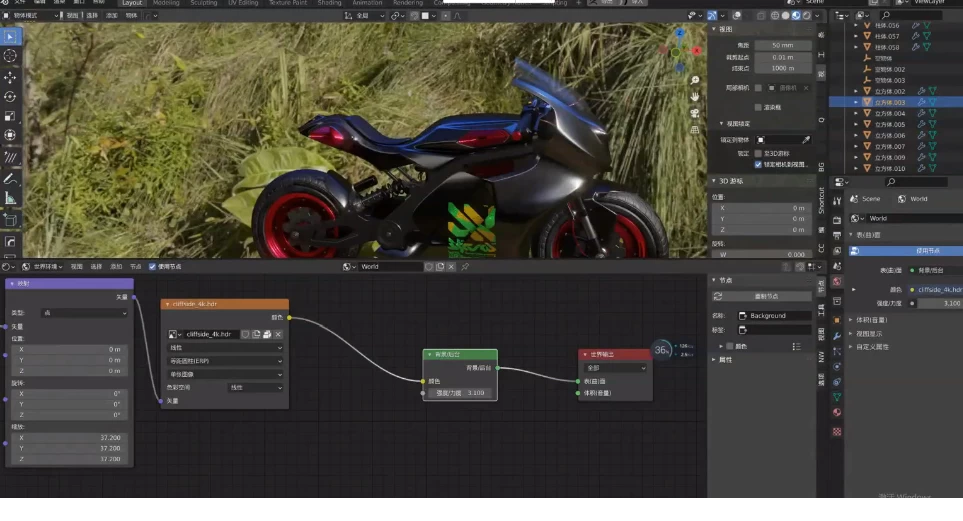963x521 pixels.
Task: Activate the Rotate tool
Action: (x=10, y=97)
